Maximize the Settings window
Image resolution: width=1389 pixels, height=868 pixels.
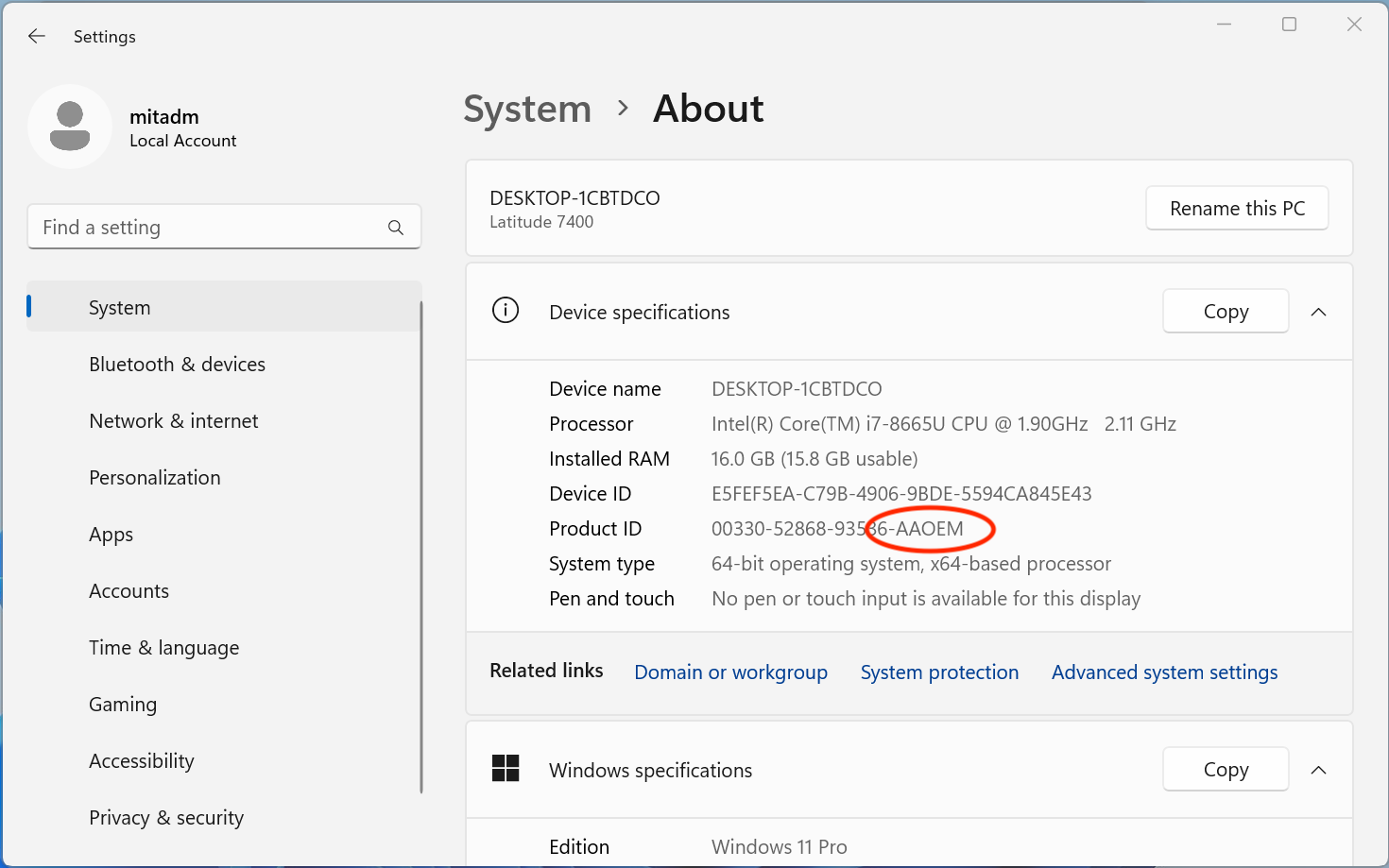point(1289,25)
